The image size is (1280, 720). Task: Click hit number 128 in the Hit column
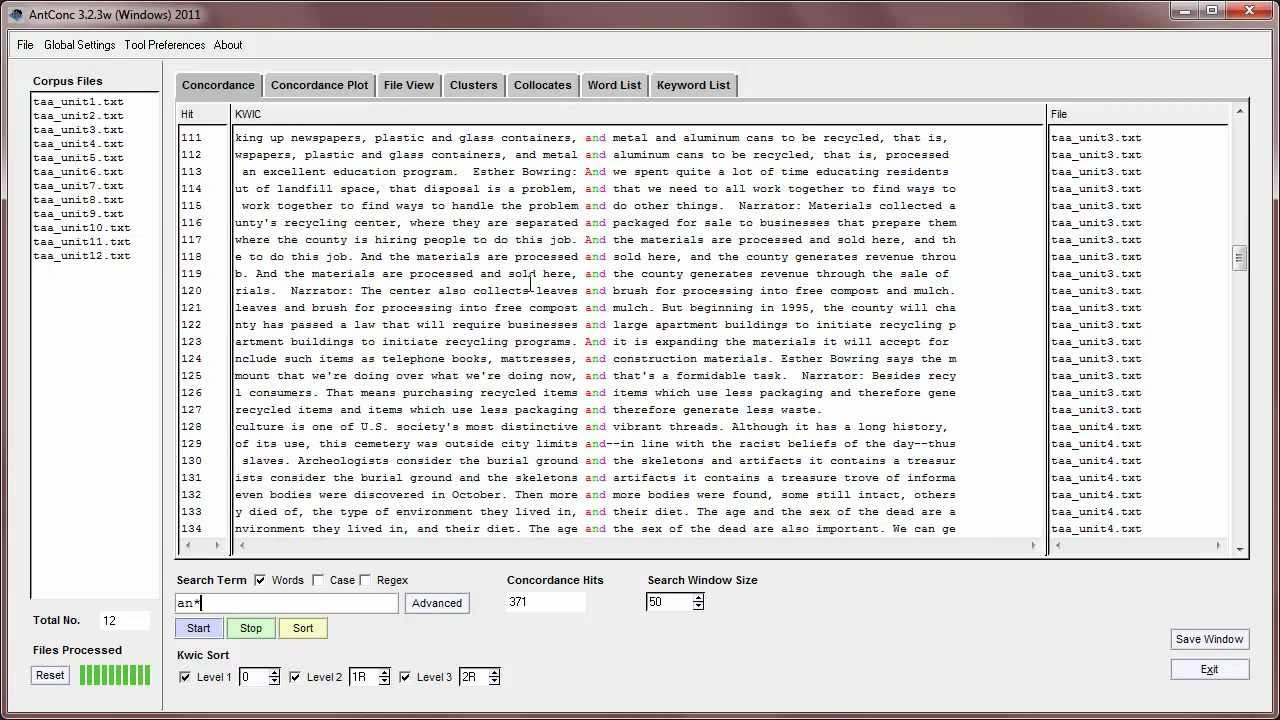(191, 427)
